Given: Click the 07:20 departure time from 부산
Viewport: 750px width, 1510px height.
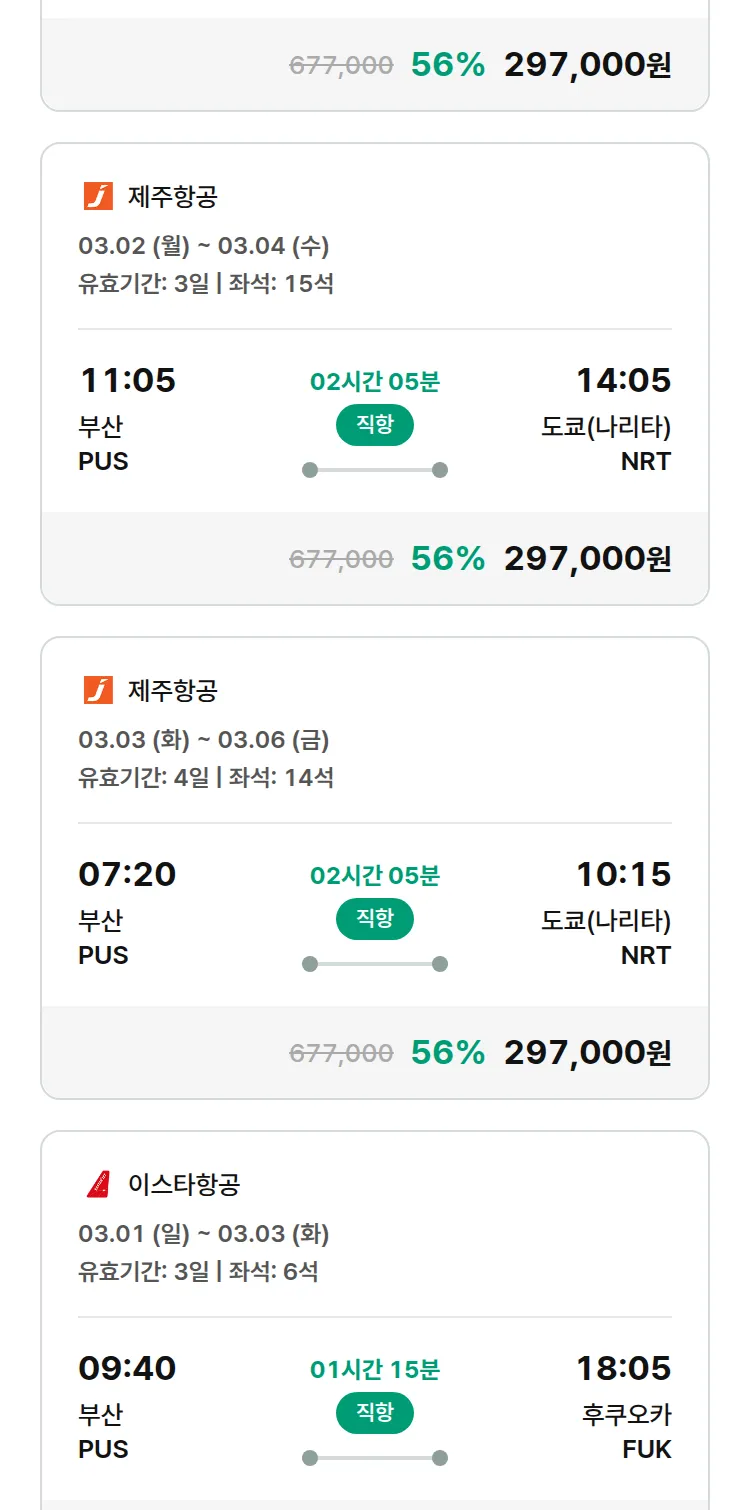Looking at the screenshot, I should point(127,874).
